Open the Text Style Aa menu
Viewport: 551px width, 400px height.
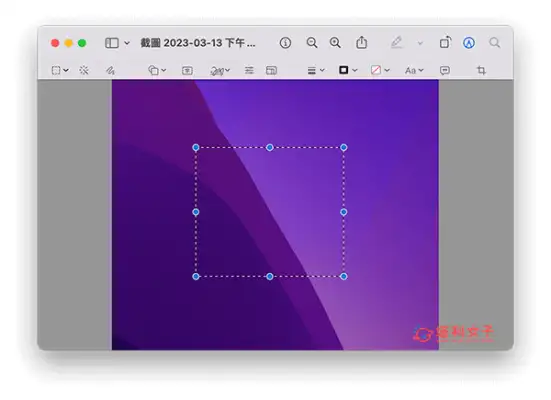(x=414, y=70)
